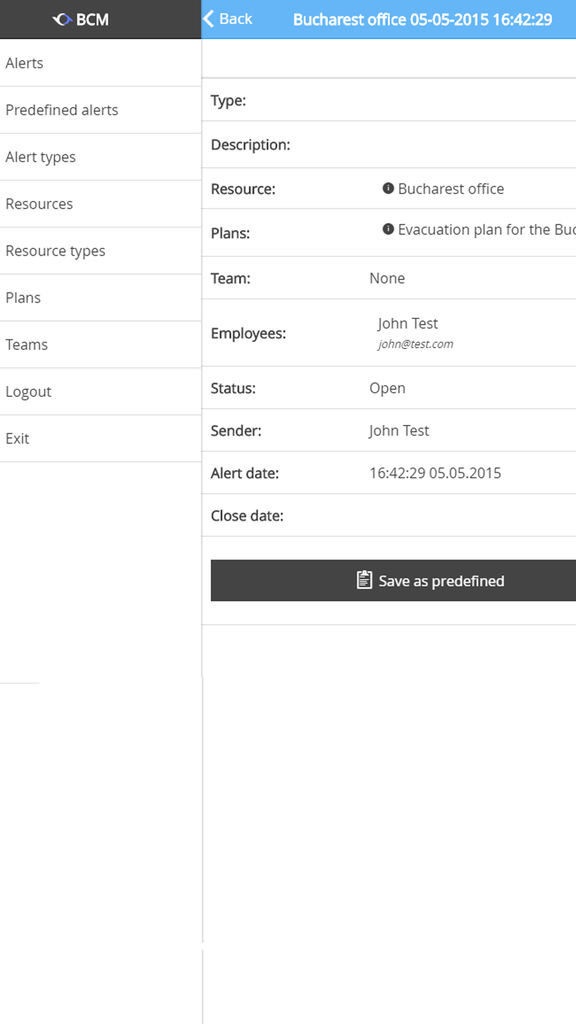The image size is (576, 1024).
Task: Click the Back button label
Action: [x=235, y=19]
